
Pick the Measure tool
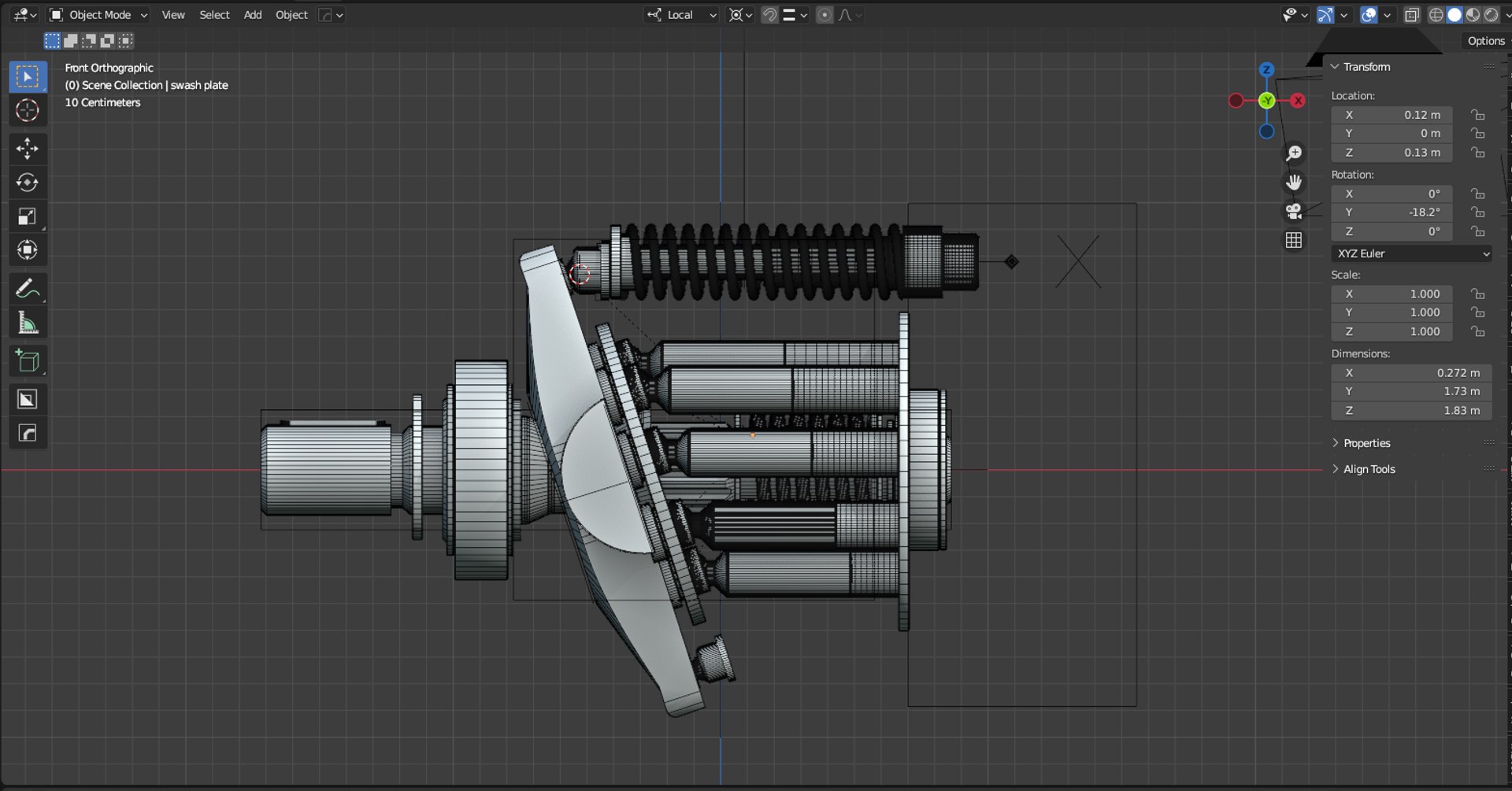point(28,323)
